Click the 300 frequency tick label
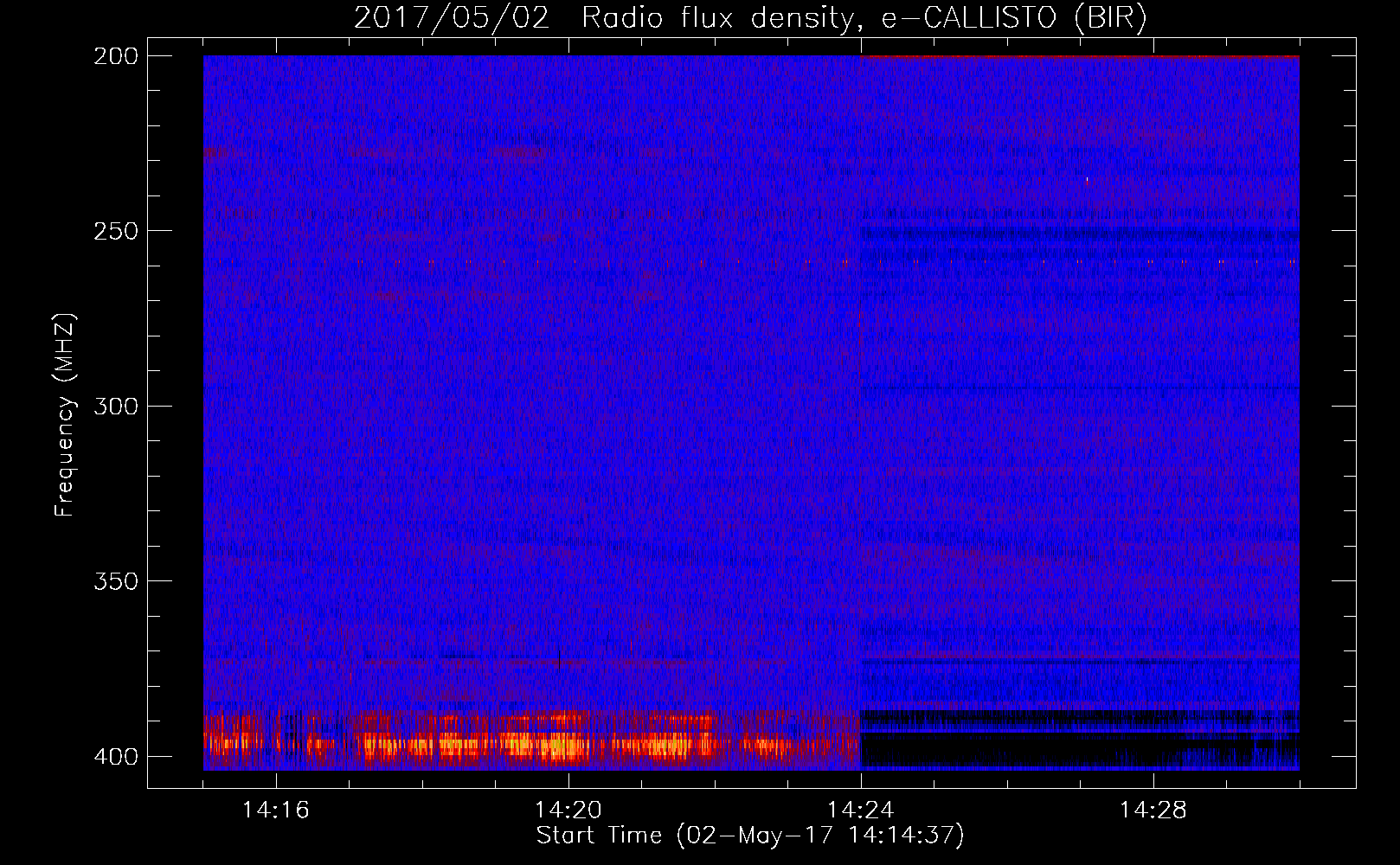Viewport: 1400px width, 865px height. point(115,407)
